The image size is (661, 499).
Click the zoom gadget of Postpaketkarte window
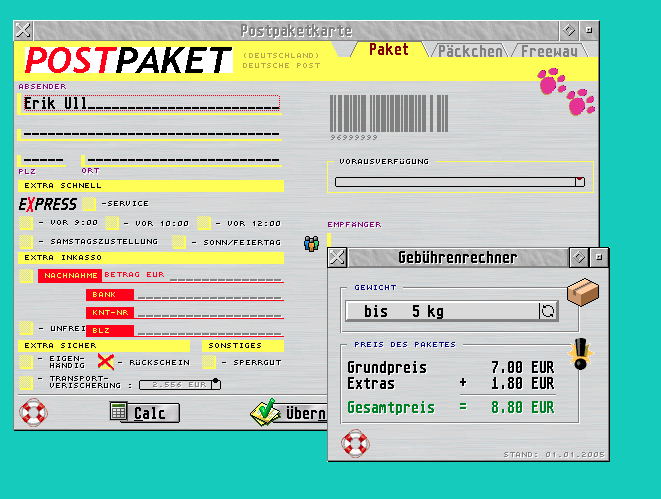click(x=569, y=30)
